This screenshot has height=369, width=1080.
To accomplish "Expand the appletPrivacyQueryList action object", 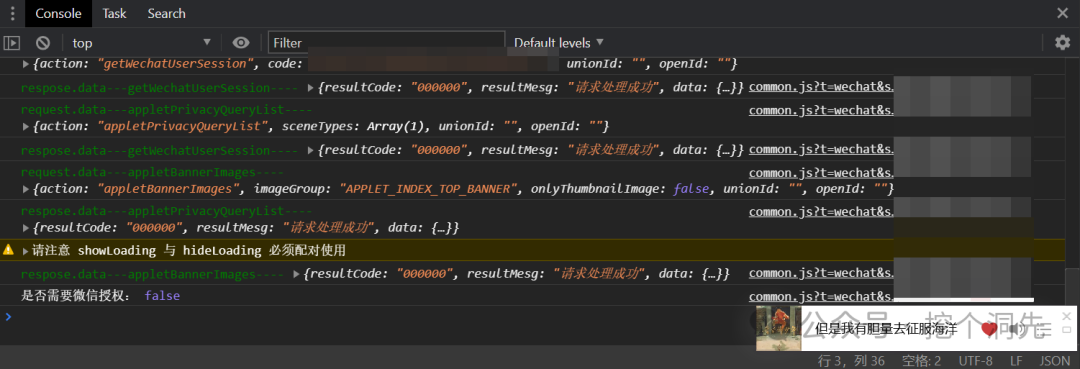I will (x=26, y=127).
